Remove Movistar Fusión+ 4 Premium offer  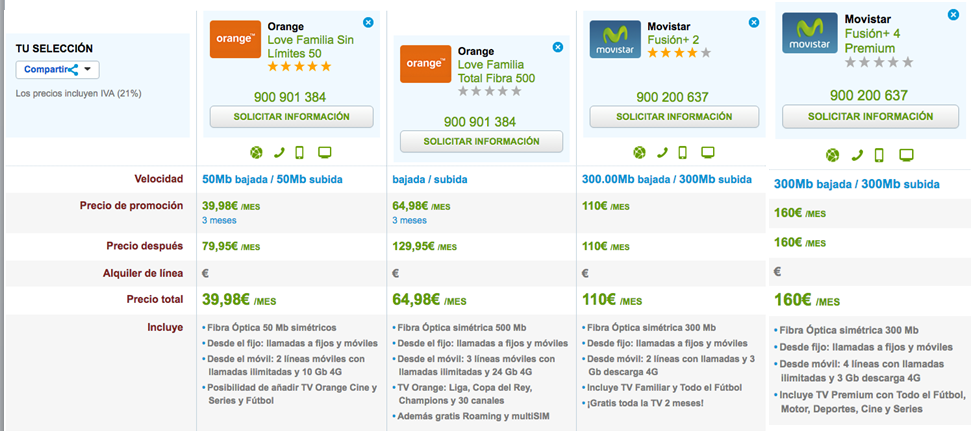[x=953, y=14]
